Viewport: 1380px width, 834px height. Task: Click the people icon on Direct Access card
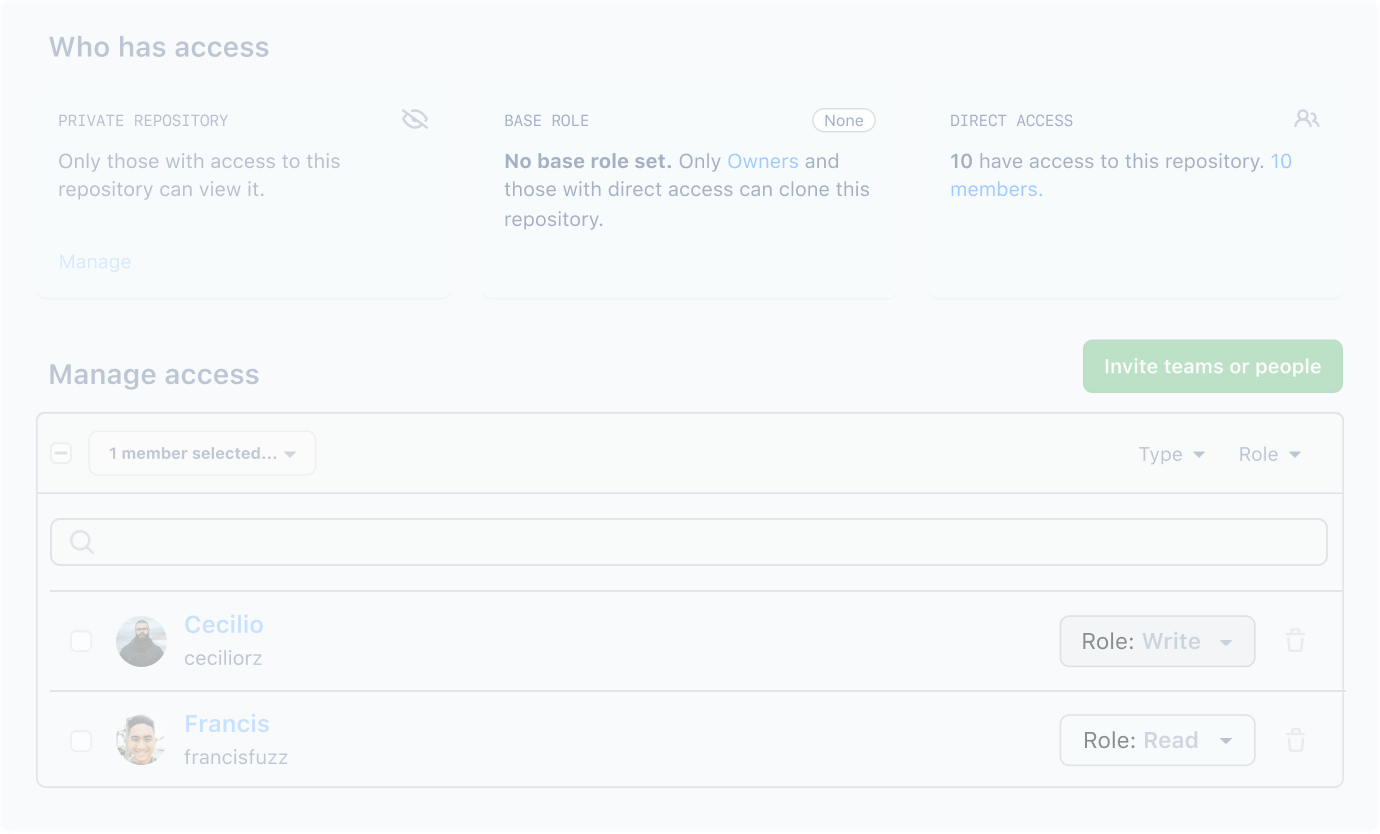pyautogui.click(x=1306, y=118)
